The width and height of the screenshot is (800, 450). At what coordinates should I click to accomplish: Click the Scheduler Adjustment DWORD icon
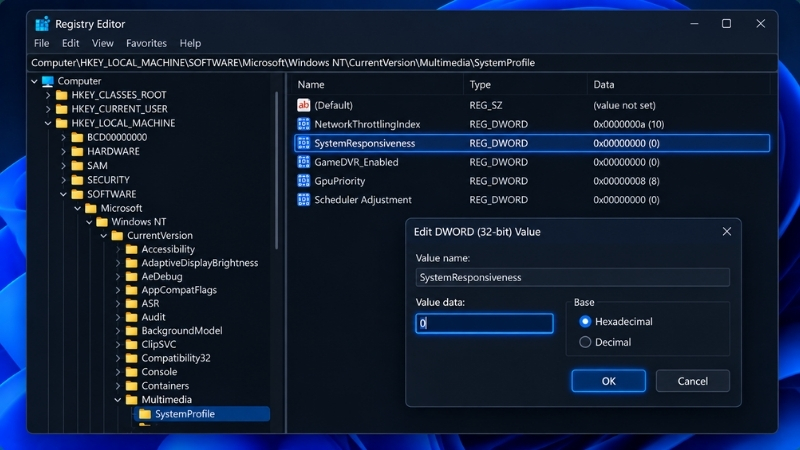pos(304,199)
